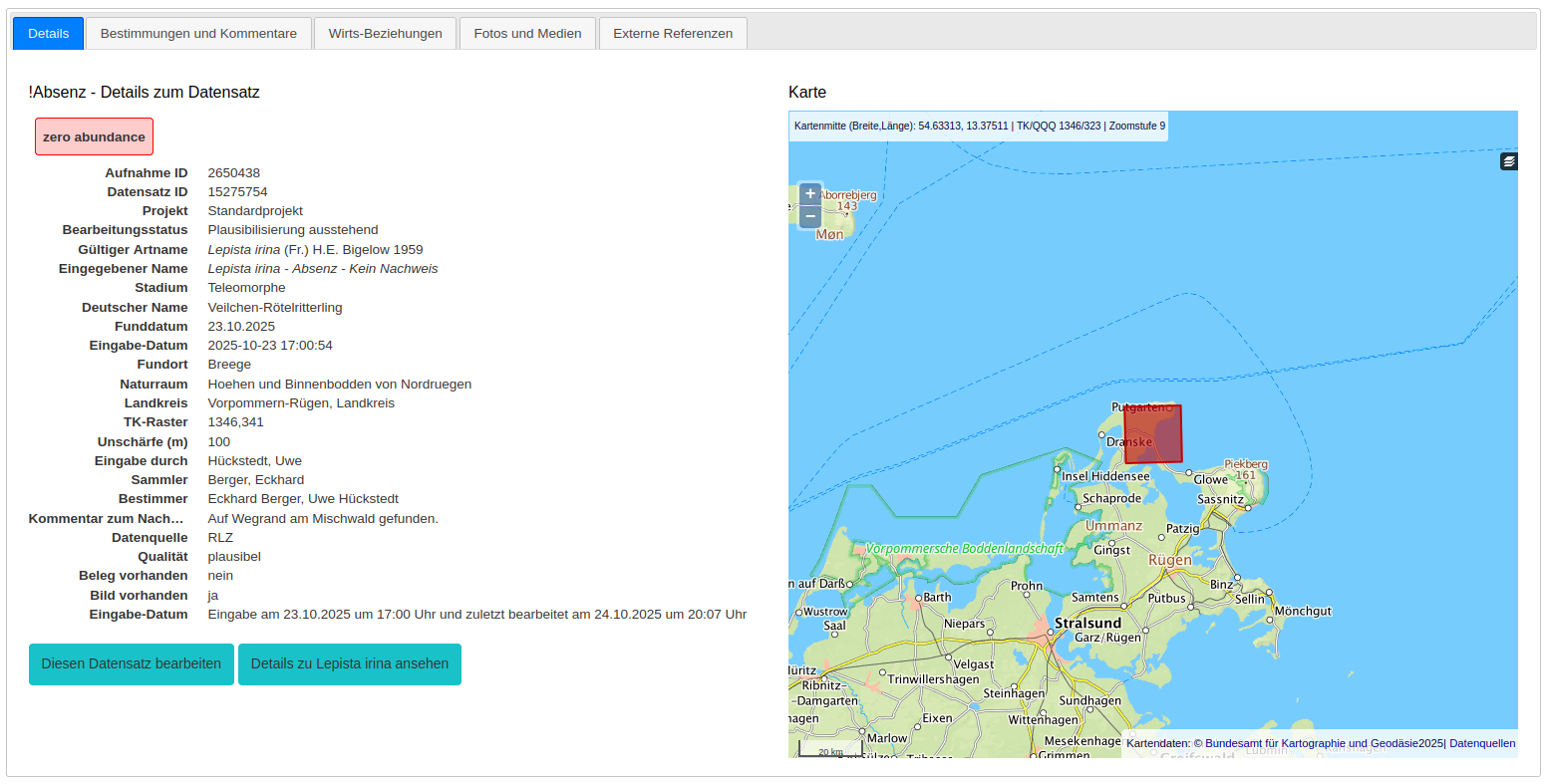Open the Externe Referenzen tab
The width and height of the screenshot is (1546, 784).
[673, 33]
